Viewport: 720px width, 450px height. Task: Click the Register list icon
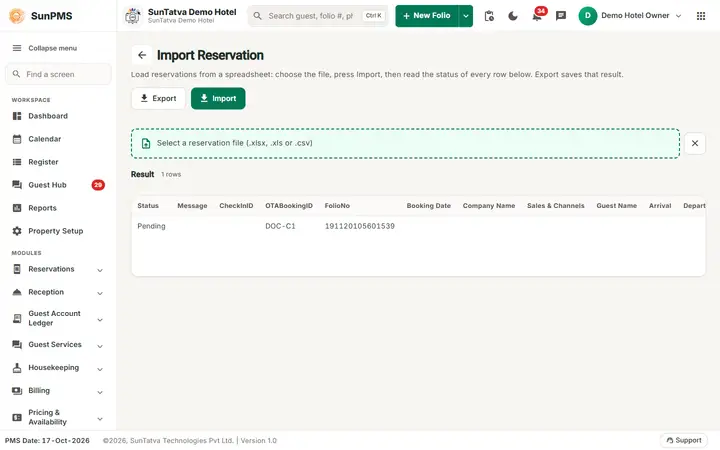[x=17, y=162]
